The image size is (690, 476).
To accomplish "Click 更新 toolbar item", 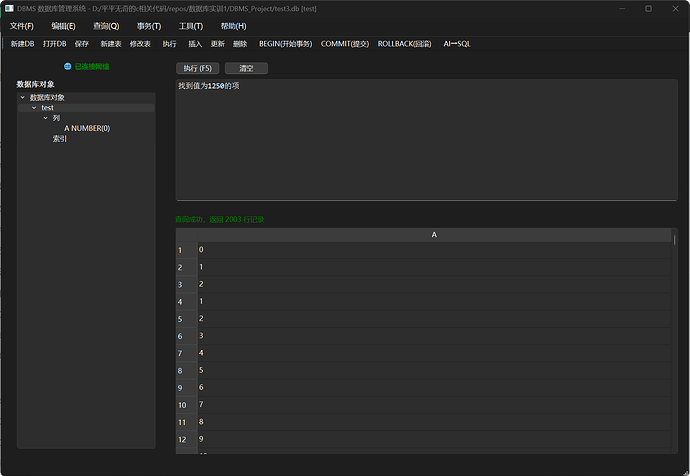I will point(217,44).
